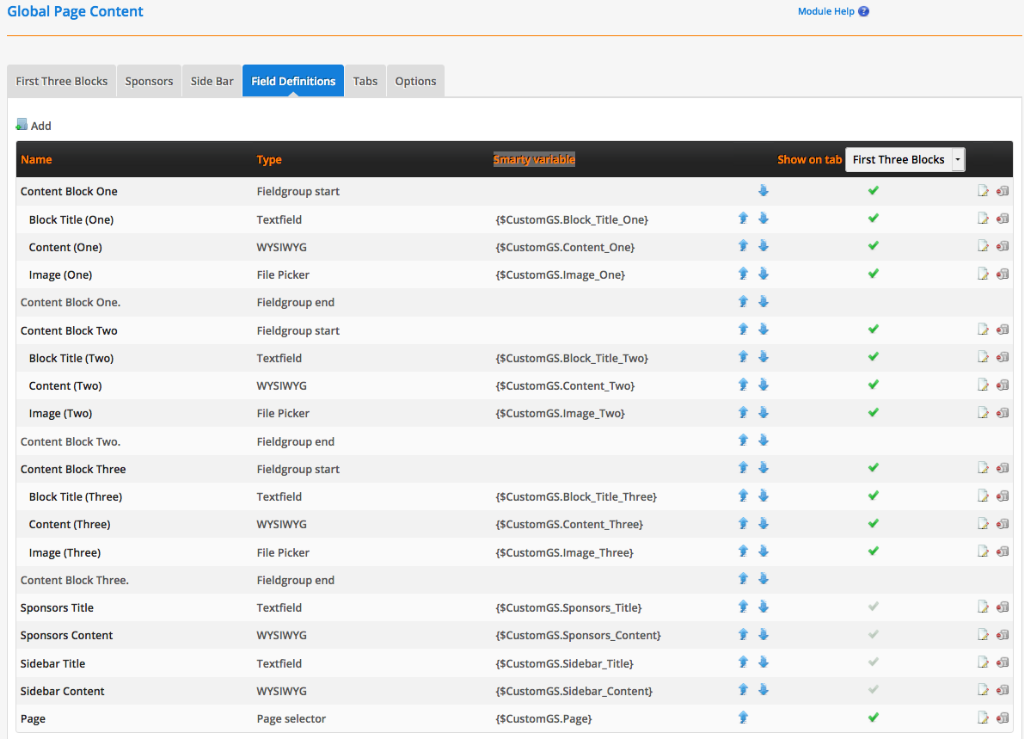Move Content Block One down with arrow

pos(763,191)
